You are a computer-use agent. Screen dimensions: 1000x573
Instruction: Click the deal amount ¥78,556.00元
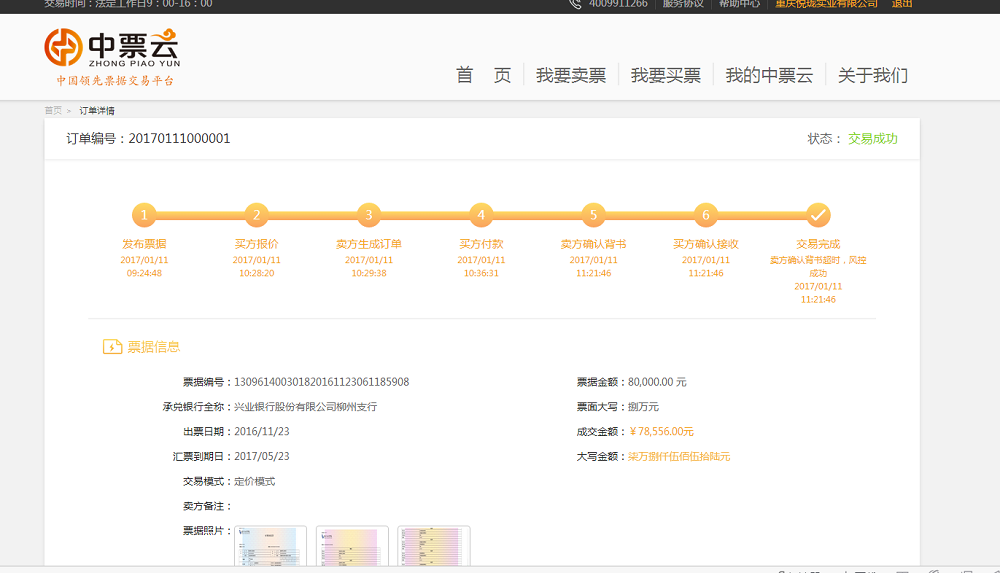(661, 431)
